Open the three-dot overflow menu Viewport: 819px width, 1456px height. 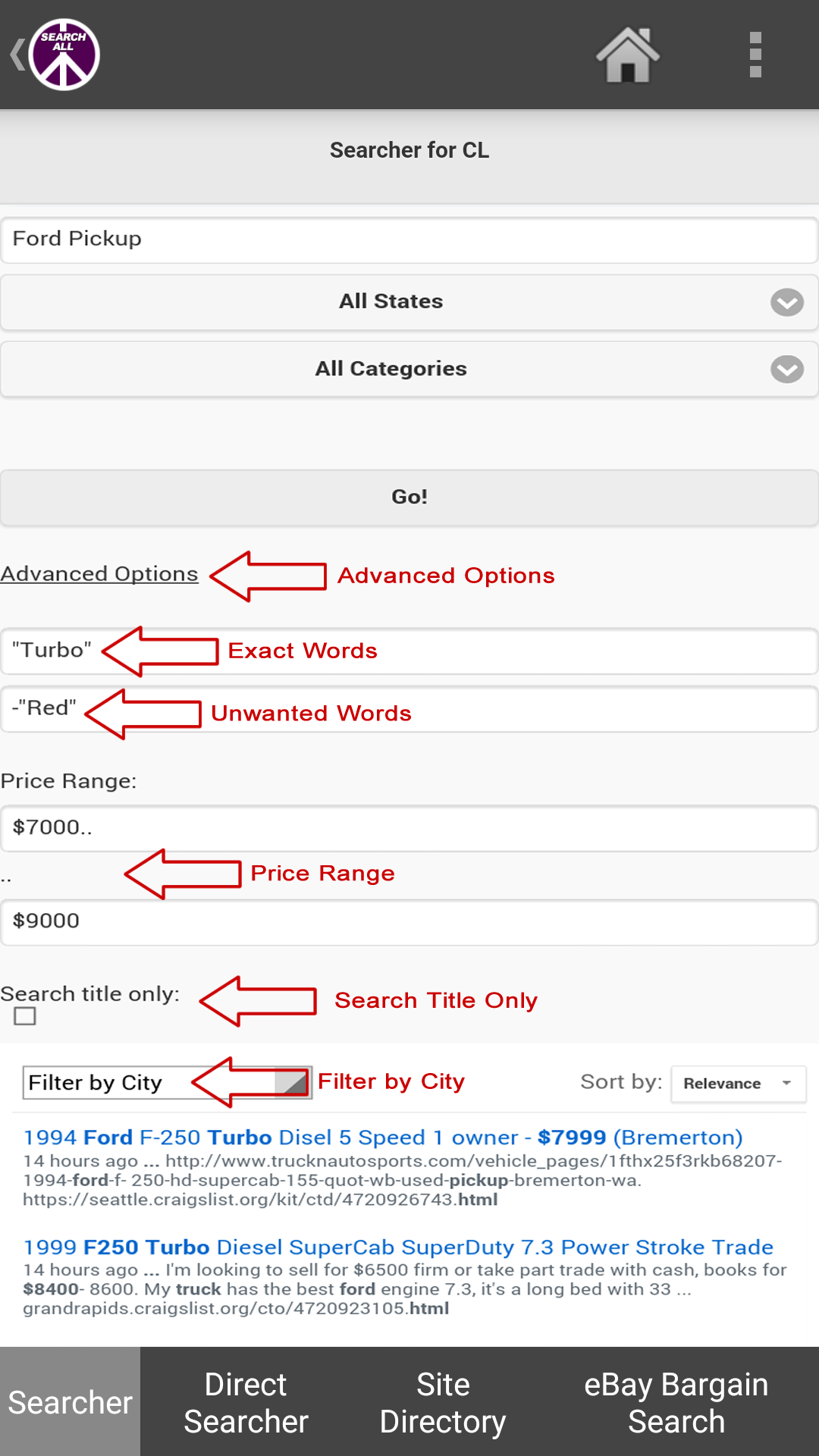click(755, 55)
